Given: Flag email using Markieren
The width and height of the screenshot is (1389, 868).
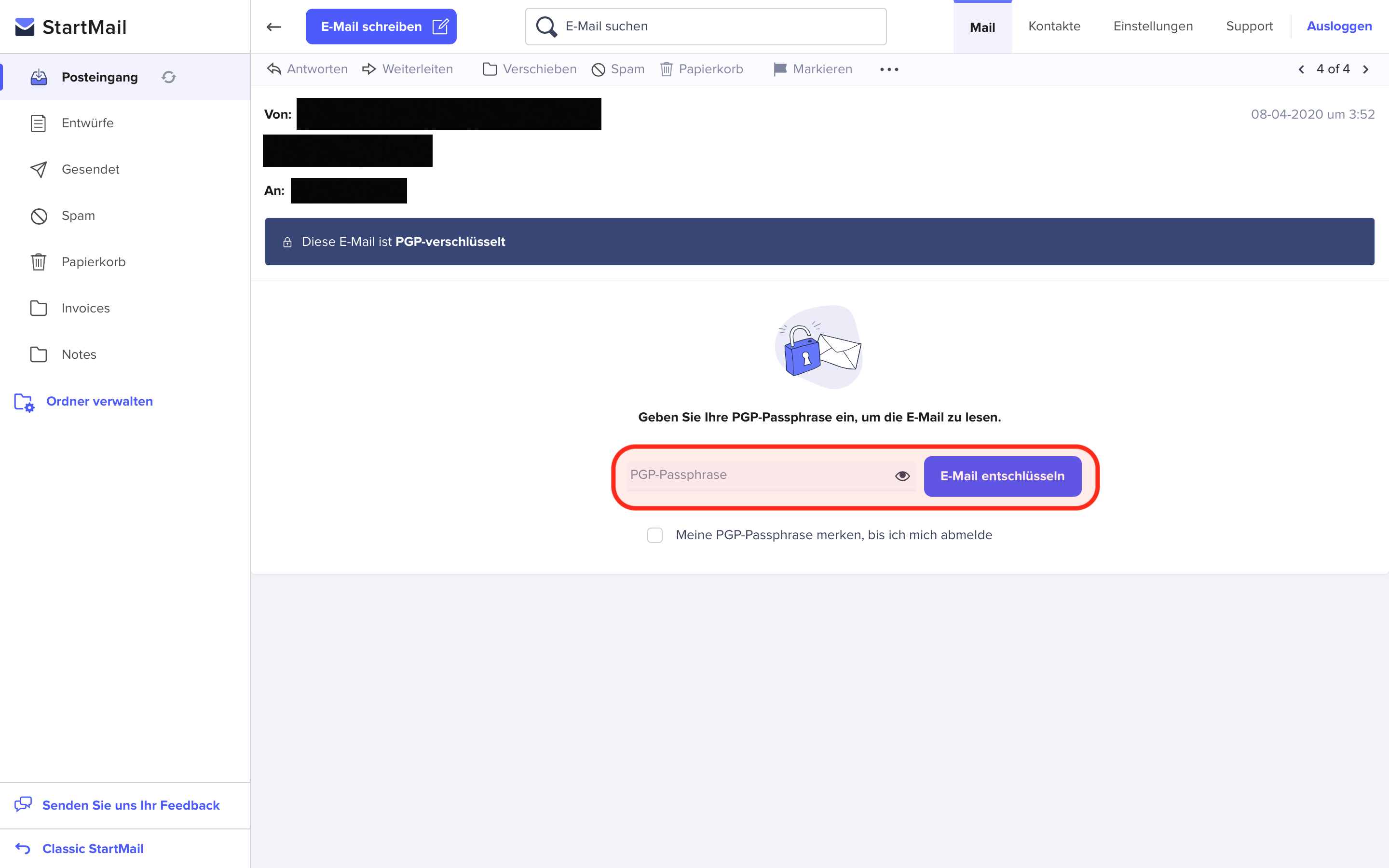Looking at the screenshot, I should 813,69.
